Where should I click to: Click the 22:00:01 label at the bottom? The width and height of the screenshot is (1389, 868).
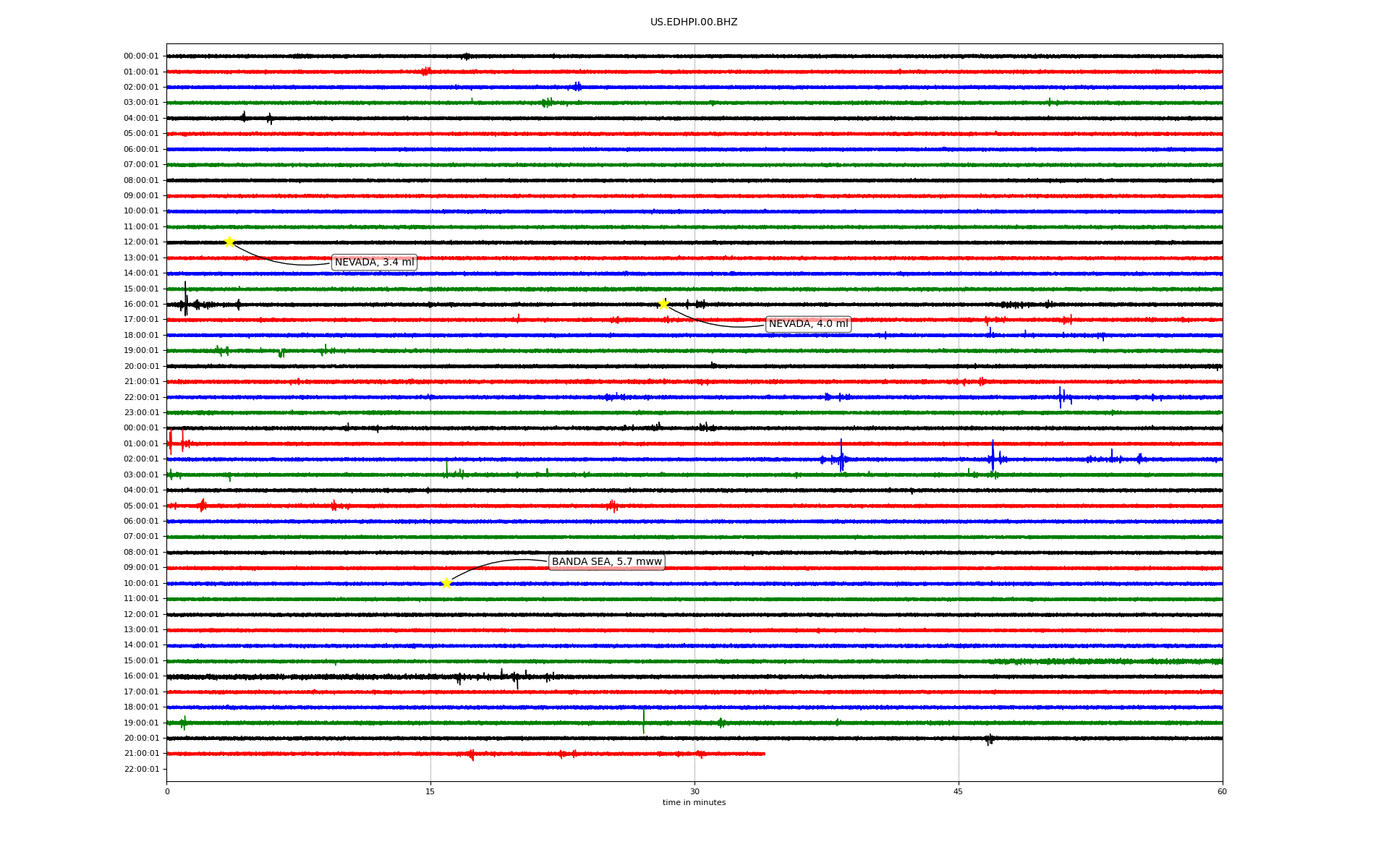[141, 769]
